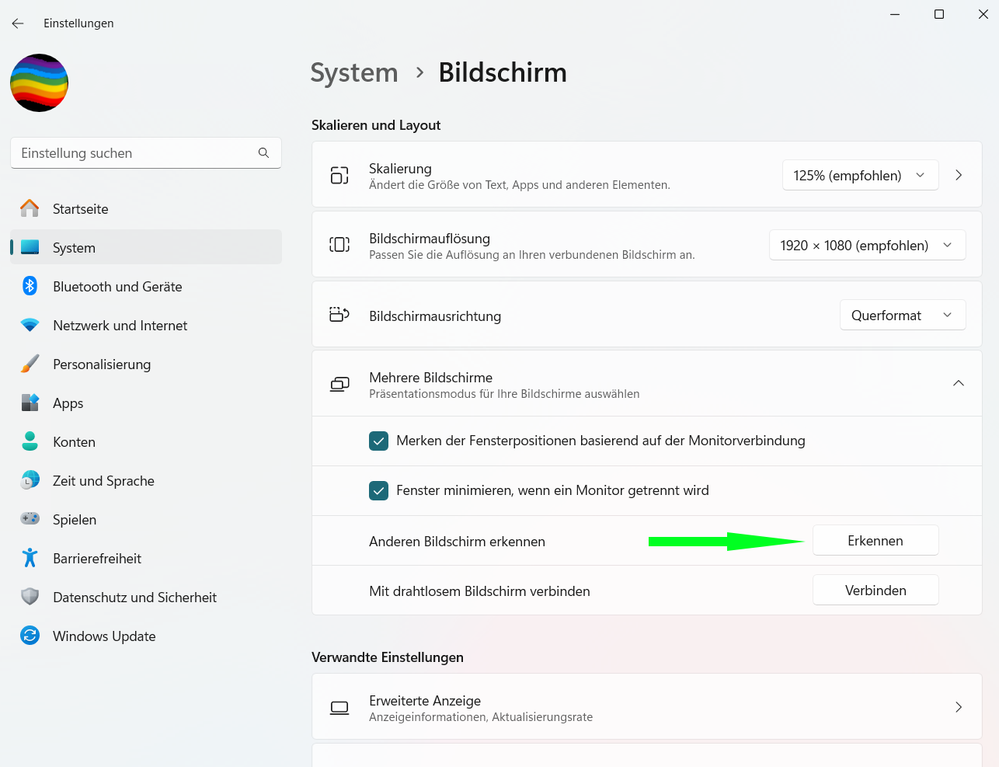The width and height of the screenshot is (999, 767).
Task: Open the Skalierung 125% dropdown
Action: click(860, 175)
